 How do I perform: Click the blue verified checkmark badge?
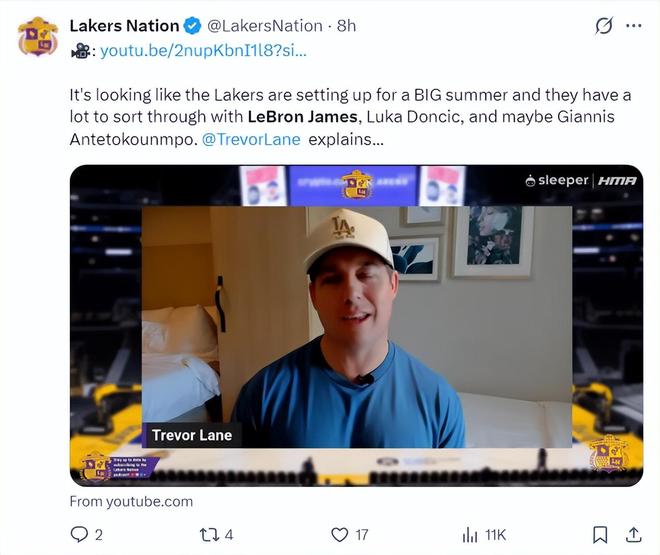(x=193, y=26)
